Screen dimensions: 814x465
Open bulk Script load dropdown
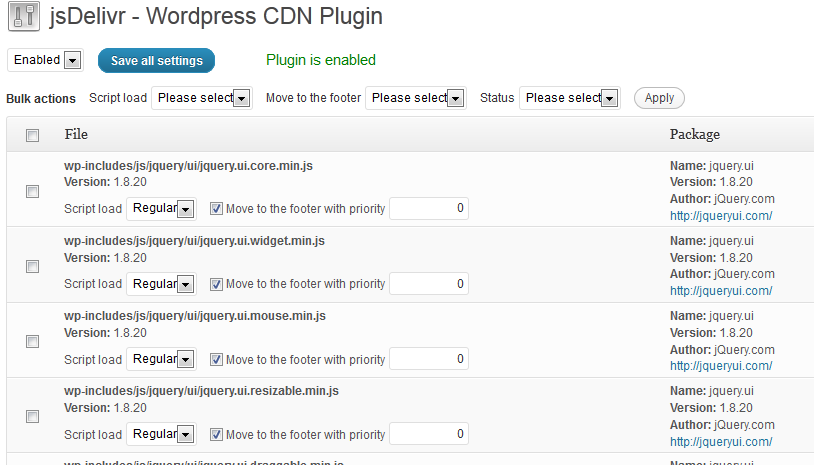(x=202, y=98)
